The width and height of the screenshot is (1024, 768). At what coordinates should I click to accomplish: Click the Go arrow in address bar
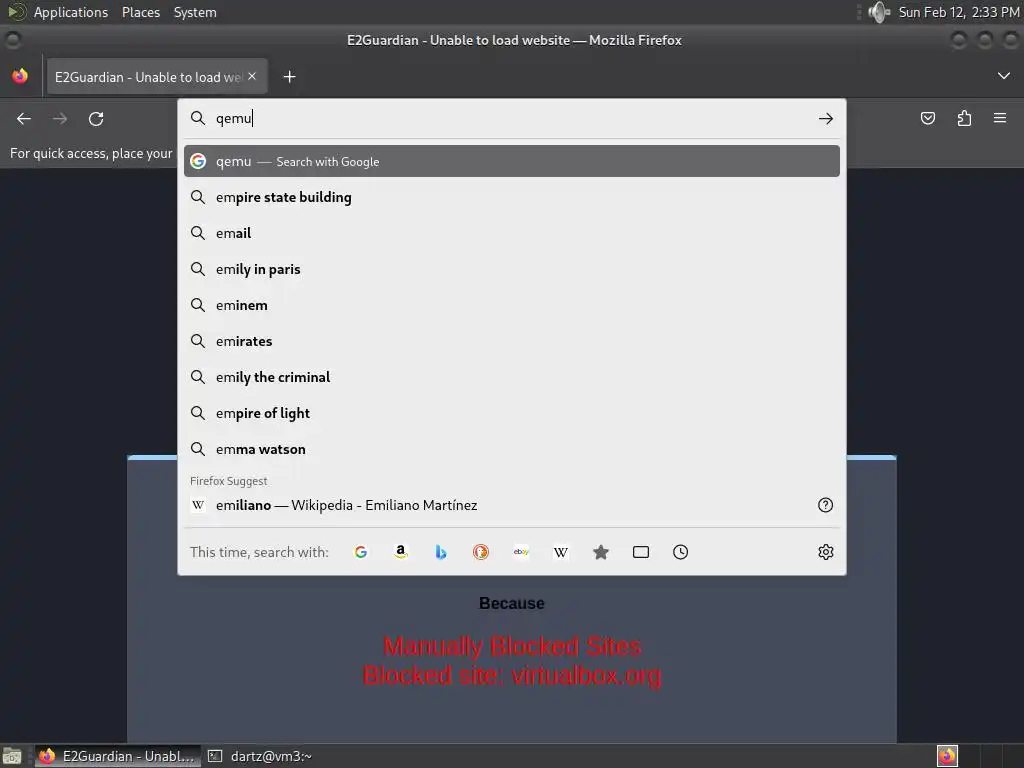coord(825,118)
